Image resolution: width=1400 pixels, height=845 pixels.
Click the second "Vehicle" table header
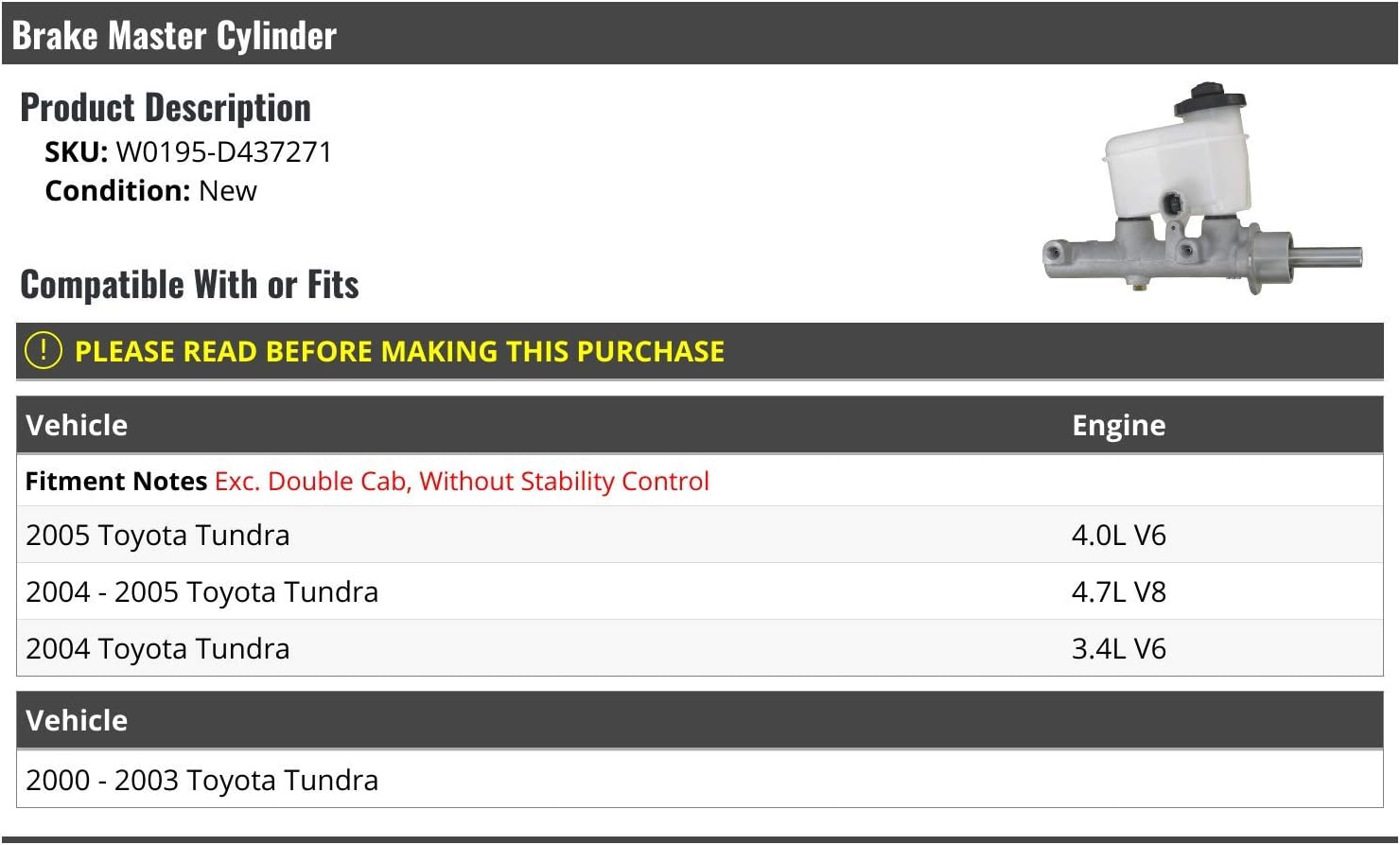tap(77, 720)
